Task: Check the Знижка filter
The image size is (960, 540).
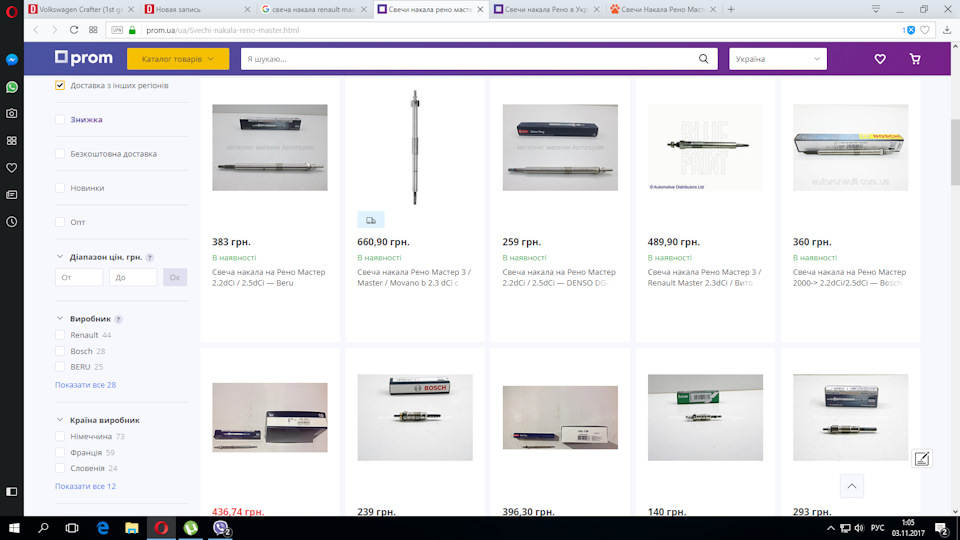Action: (x=59, y=119)
